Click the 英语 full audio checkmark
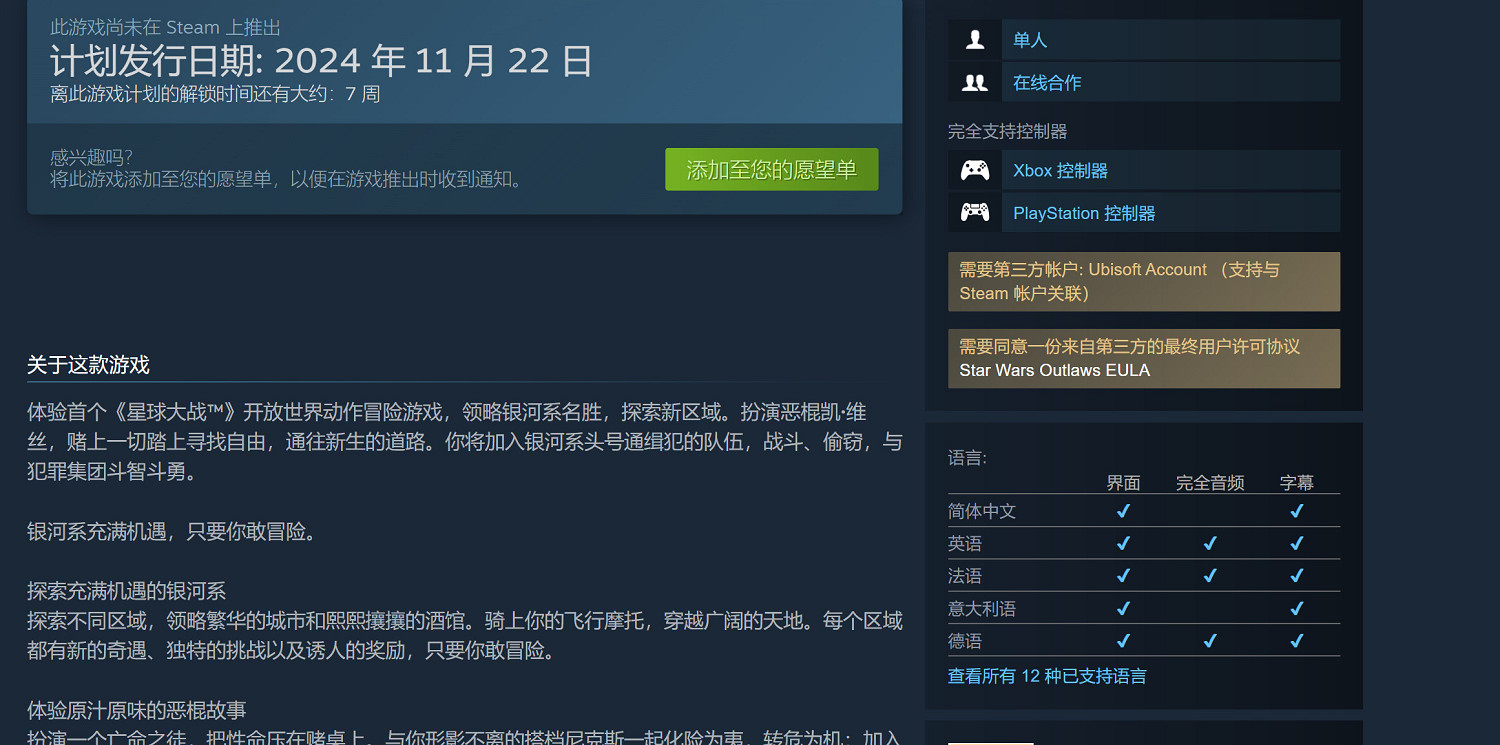Screen dimensions: 1500x745 coord(1209,543)
